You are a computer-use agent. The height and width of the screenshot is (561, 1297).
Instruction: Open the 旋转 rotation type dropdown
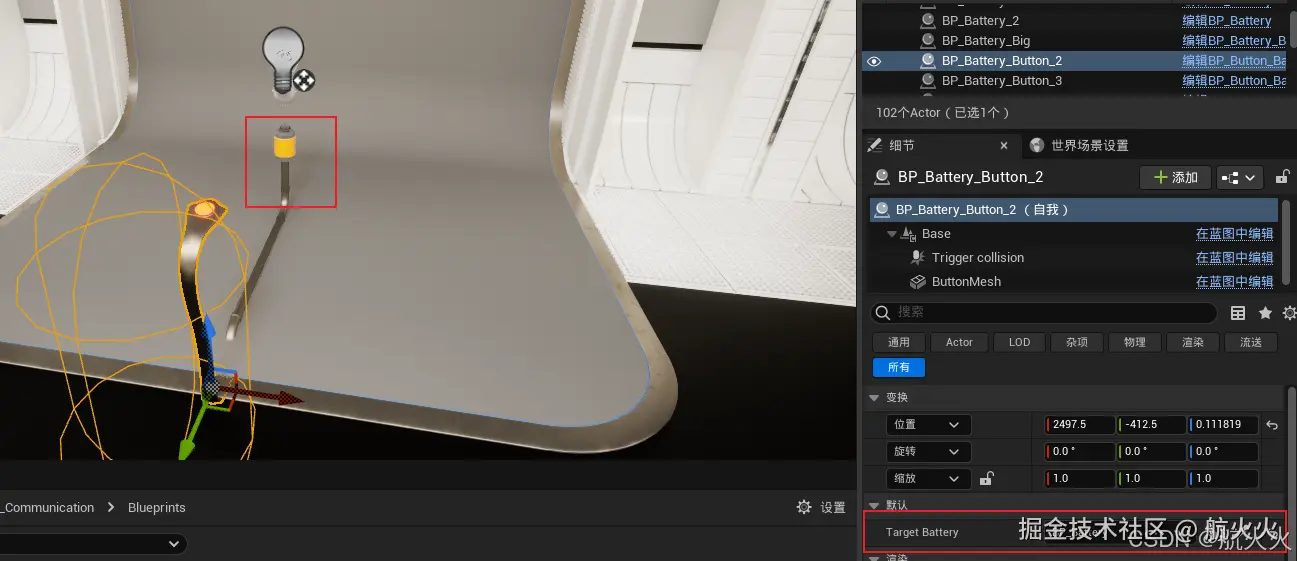928,452
